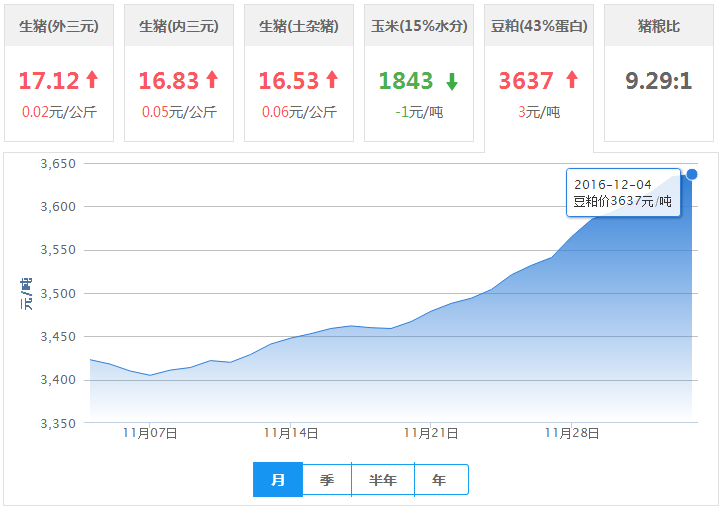Screen dimensions: 725x513
Task: Click the 元/吨 y-axis title
Action: click(26, 294)
